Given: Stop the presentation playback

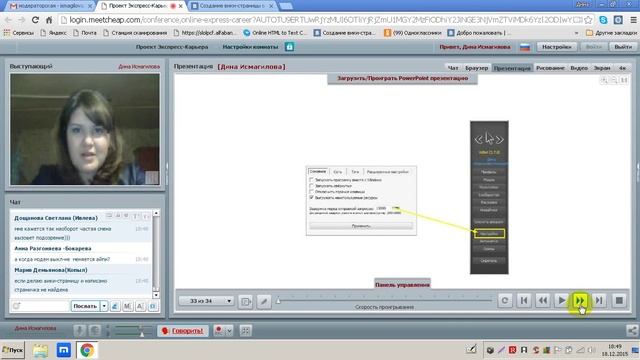Looking at the screenshot, I should [619, 301].
